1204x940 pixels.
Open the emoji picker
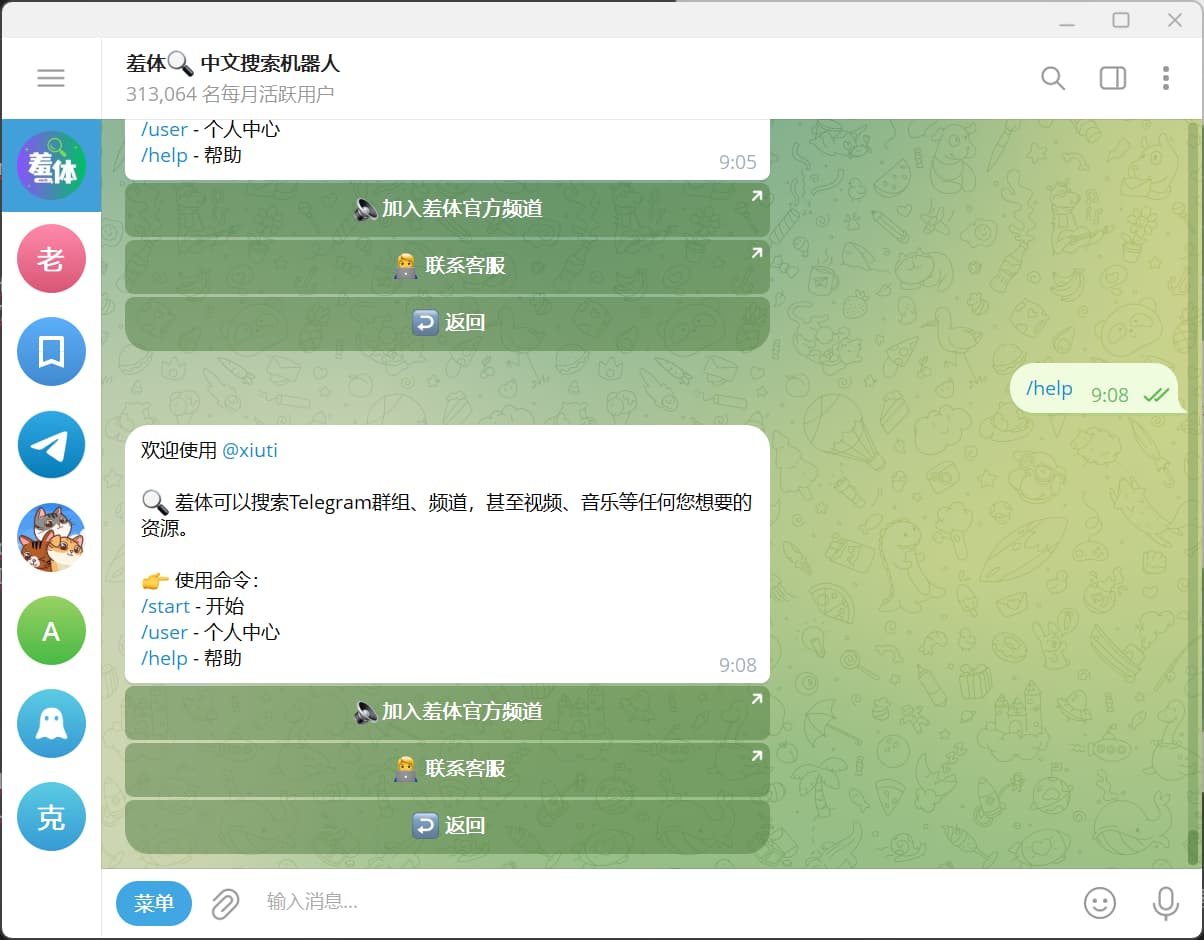pos(1099,903)
